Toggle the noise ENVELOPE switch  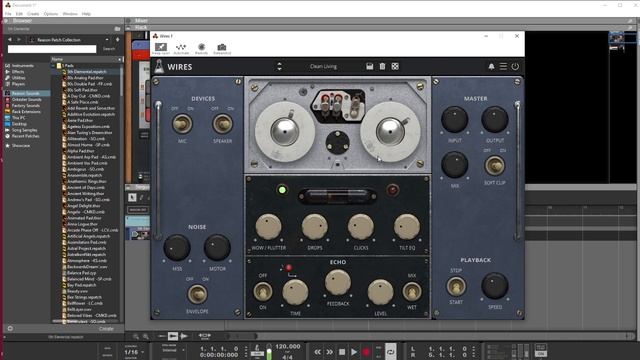[197, 294]
